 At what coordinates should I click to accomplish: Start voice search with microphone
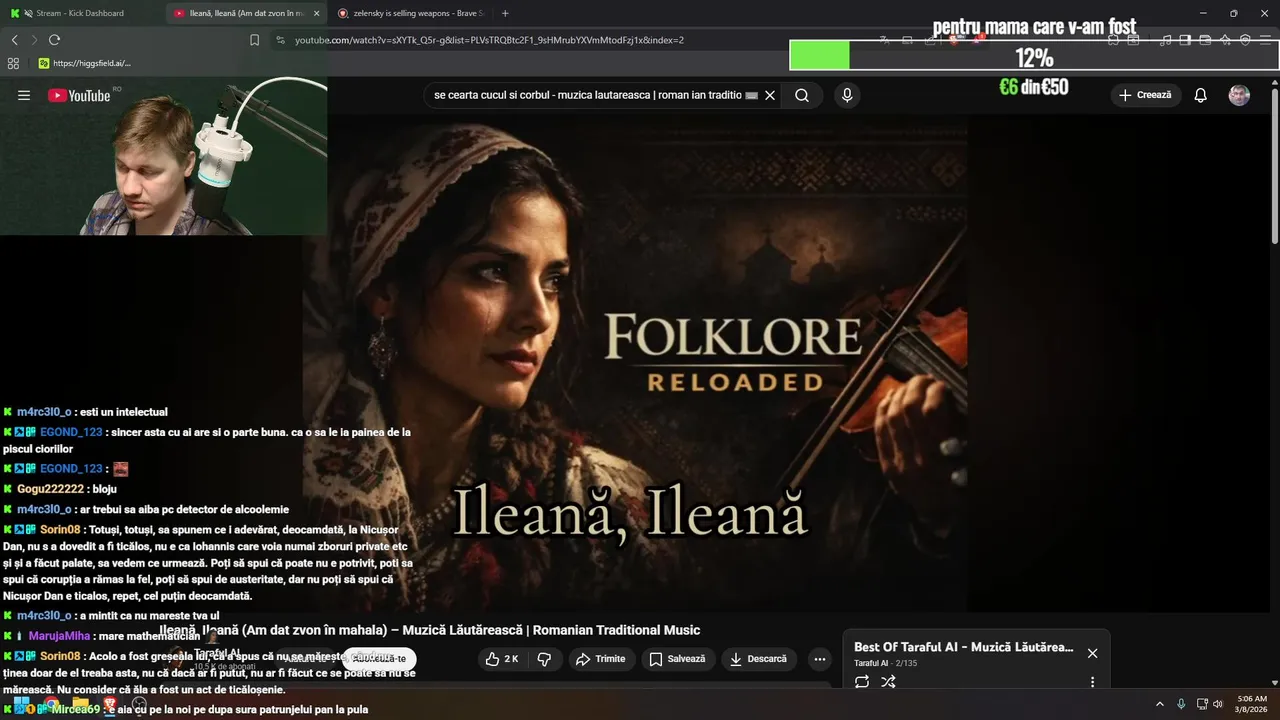(x=847, y=95)
